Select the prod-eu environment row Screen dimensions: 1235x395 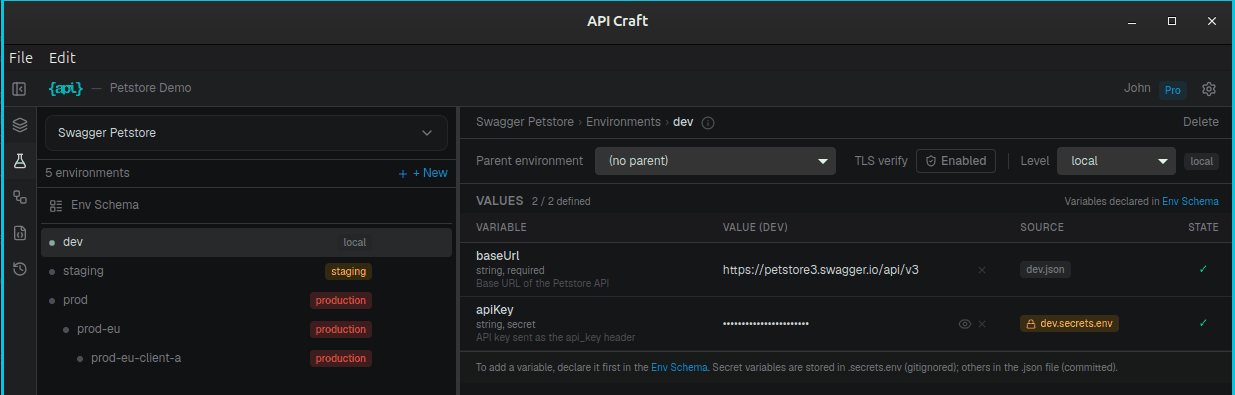[246, 329]
